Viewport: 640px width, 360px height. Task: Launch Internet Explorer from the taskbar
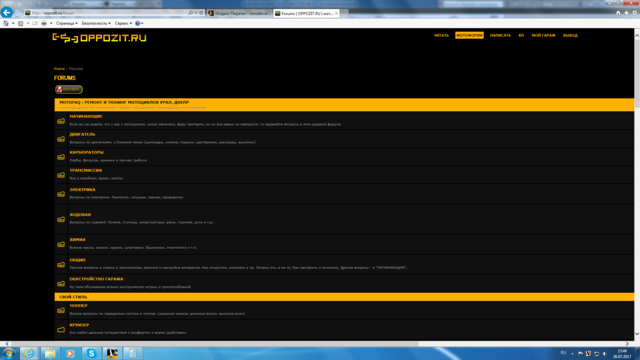29,353
